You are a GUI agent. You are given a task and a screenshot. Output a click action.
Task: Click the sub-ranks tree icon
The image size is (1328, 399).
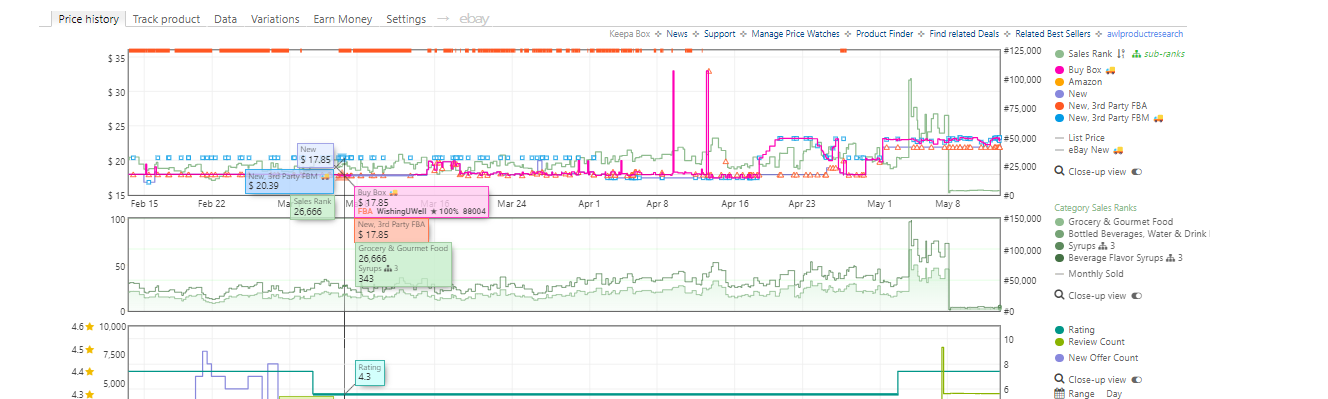(1137, 54)
